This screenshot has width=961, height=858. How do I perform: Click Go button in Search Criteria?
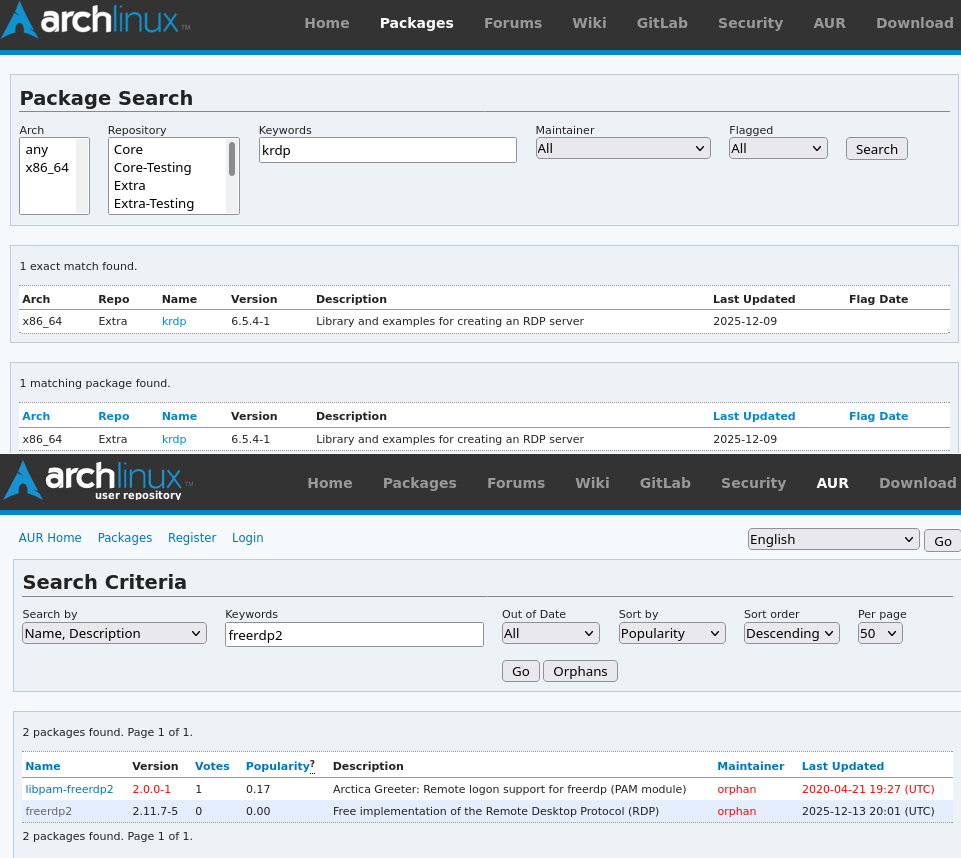point(521,671)
